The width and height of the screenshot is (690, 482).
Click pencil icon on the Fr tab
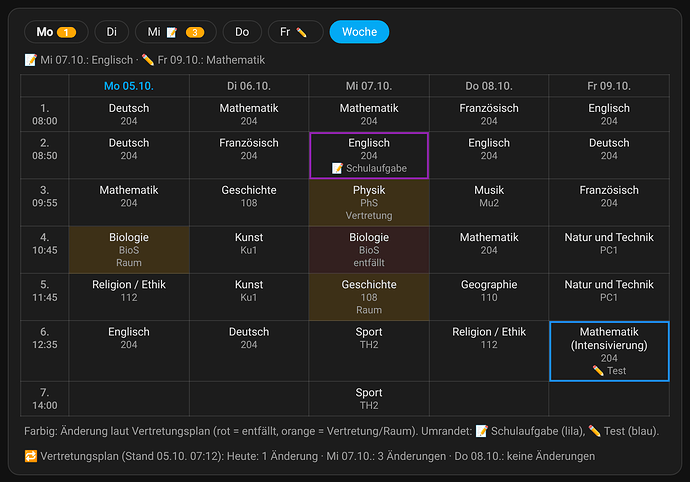[x=301, y=33]
